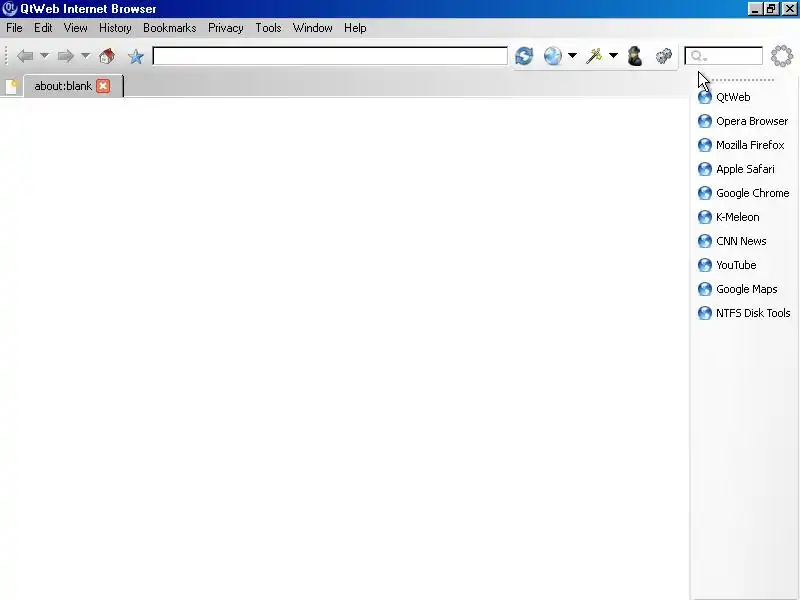Click the private browsing spy icon
Screen dimensions: 800x600
(x=635, y=56)
